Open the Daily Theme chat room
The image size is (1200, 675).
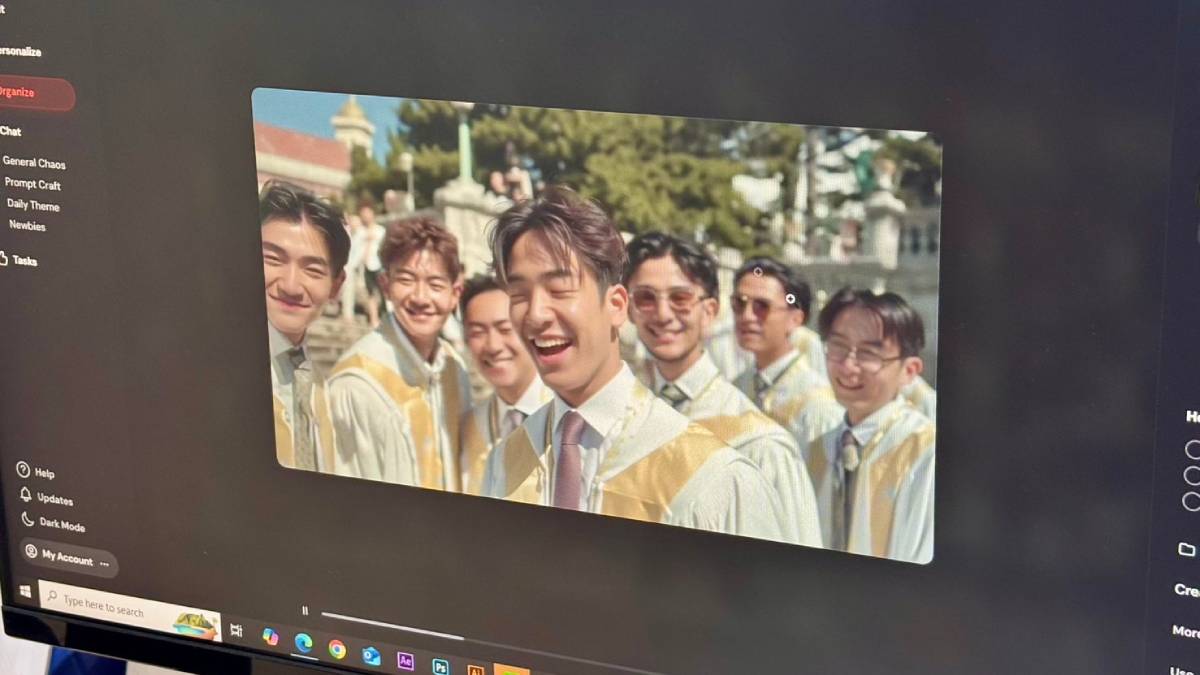pyautogui.click(x=33, y=205)
